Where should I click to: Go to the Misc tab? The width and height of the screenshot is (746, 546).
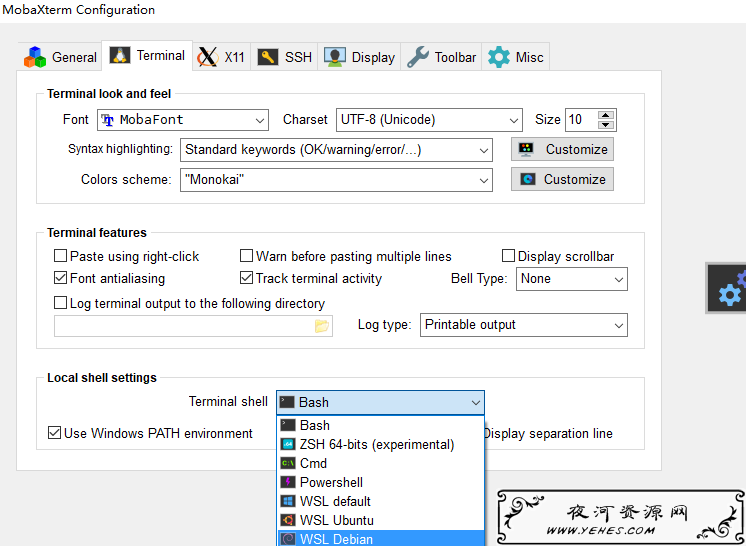pos(516,57)
